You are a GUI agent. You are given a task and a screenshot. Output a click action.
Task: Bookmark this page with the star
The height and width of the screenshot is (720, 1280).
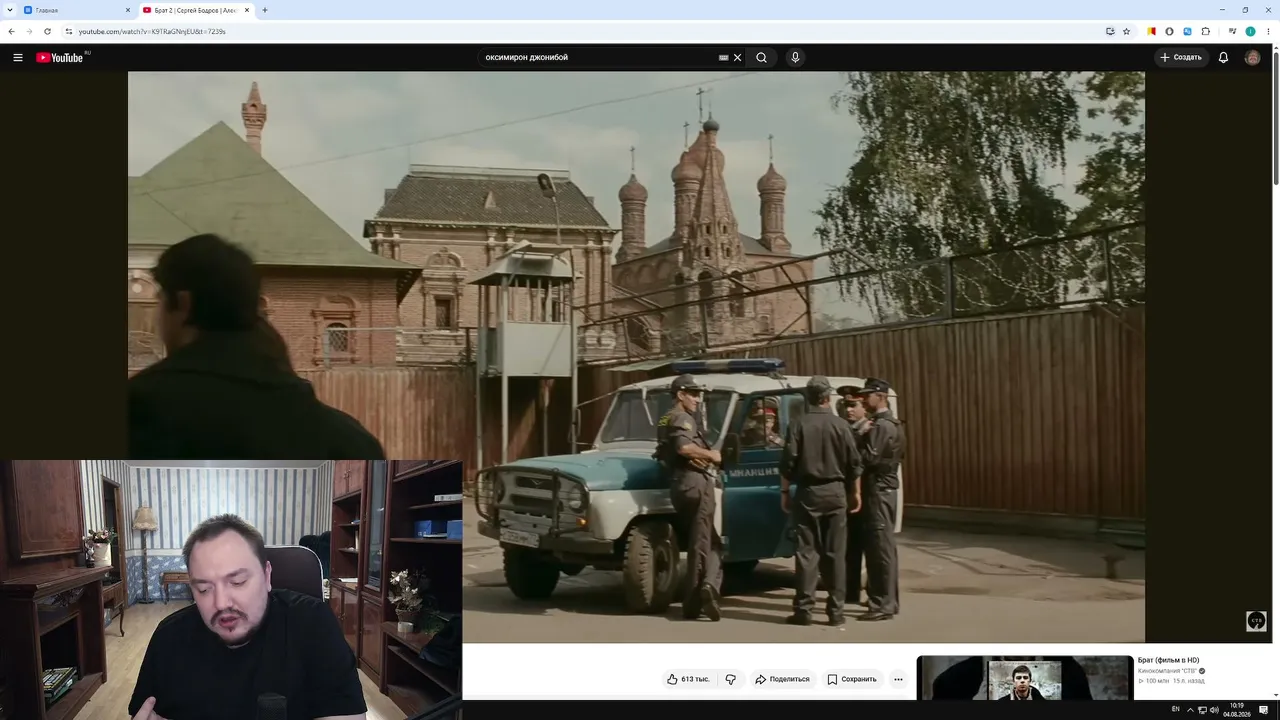pos(1126,31)
